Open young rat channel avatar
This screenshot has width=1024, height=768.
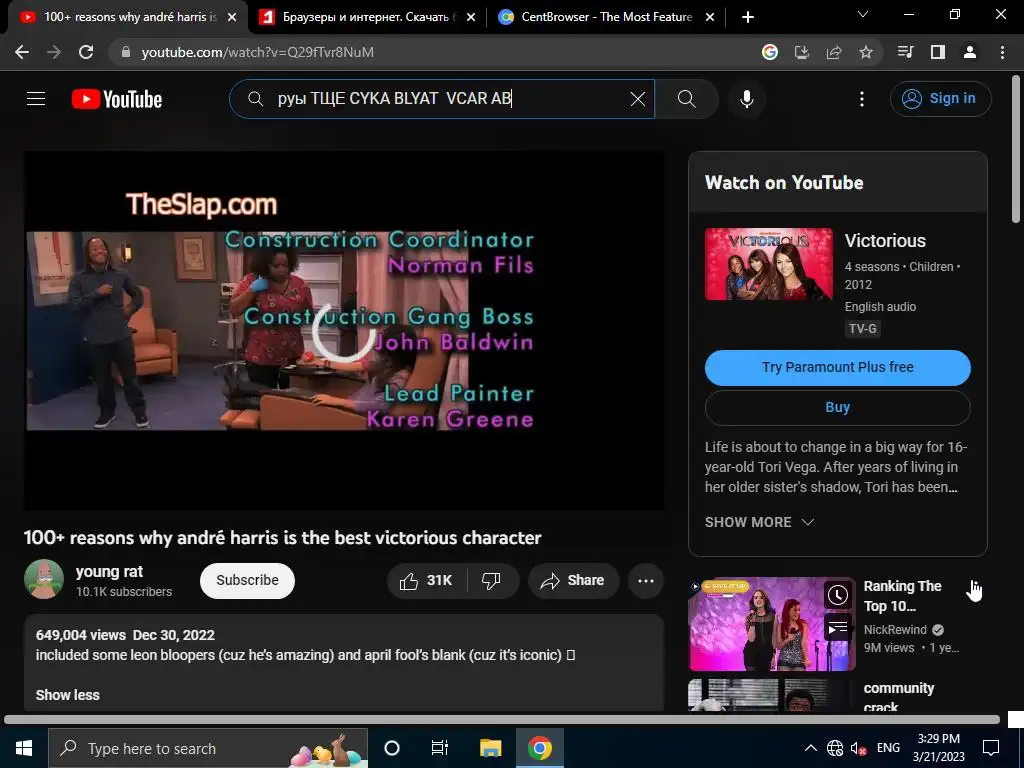click(x=44, y=579)
